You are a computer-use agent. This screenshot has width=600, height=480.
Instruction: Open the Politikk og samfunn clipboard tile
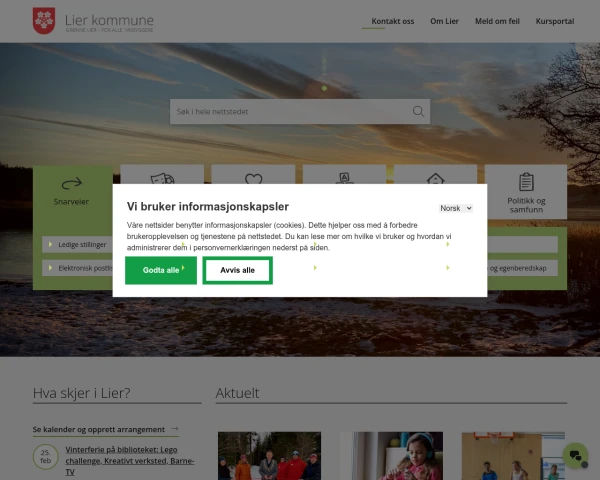(x=526, y=192)
